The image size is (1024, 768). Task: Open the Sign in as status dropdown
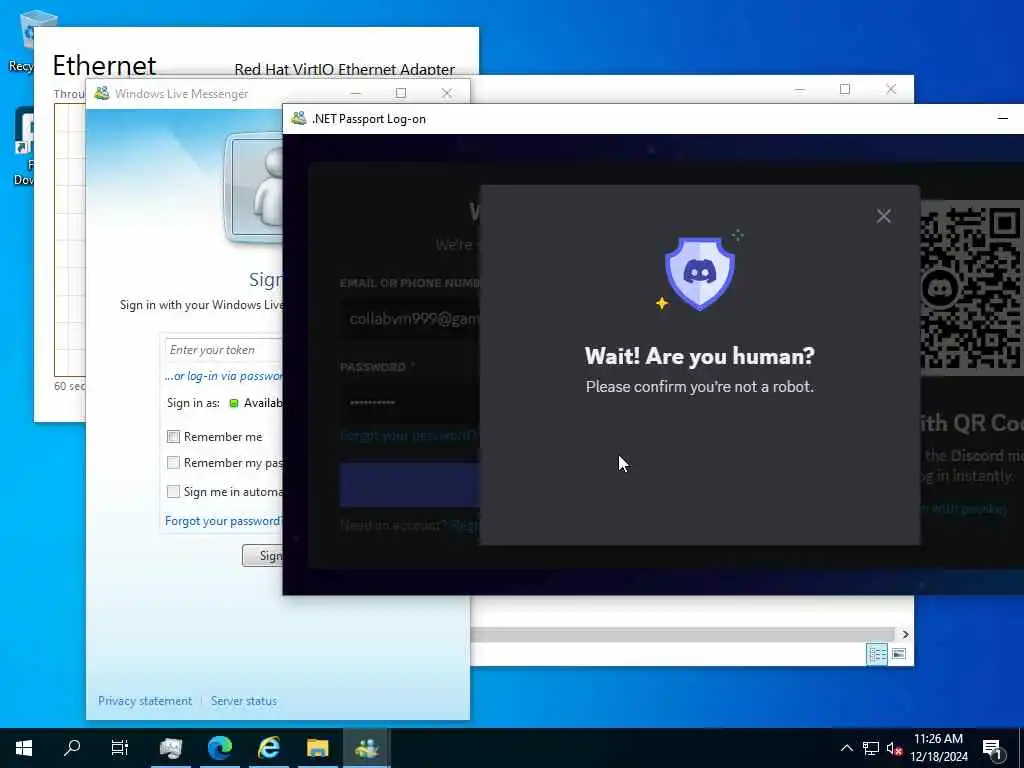255,403
